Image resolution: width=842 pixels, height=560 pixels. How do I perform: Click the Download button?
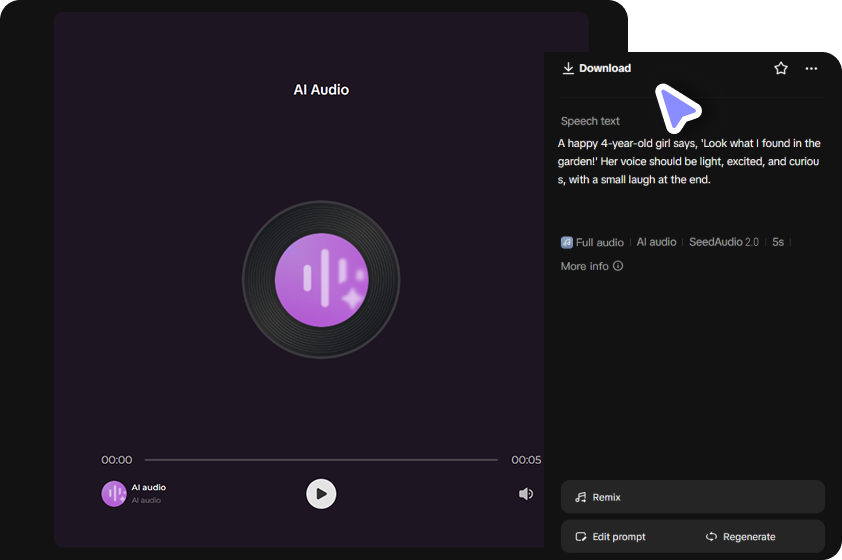pyautogui.click(x=597, y=68)
